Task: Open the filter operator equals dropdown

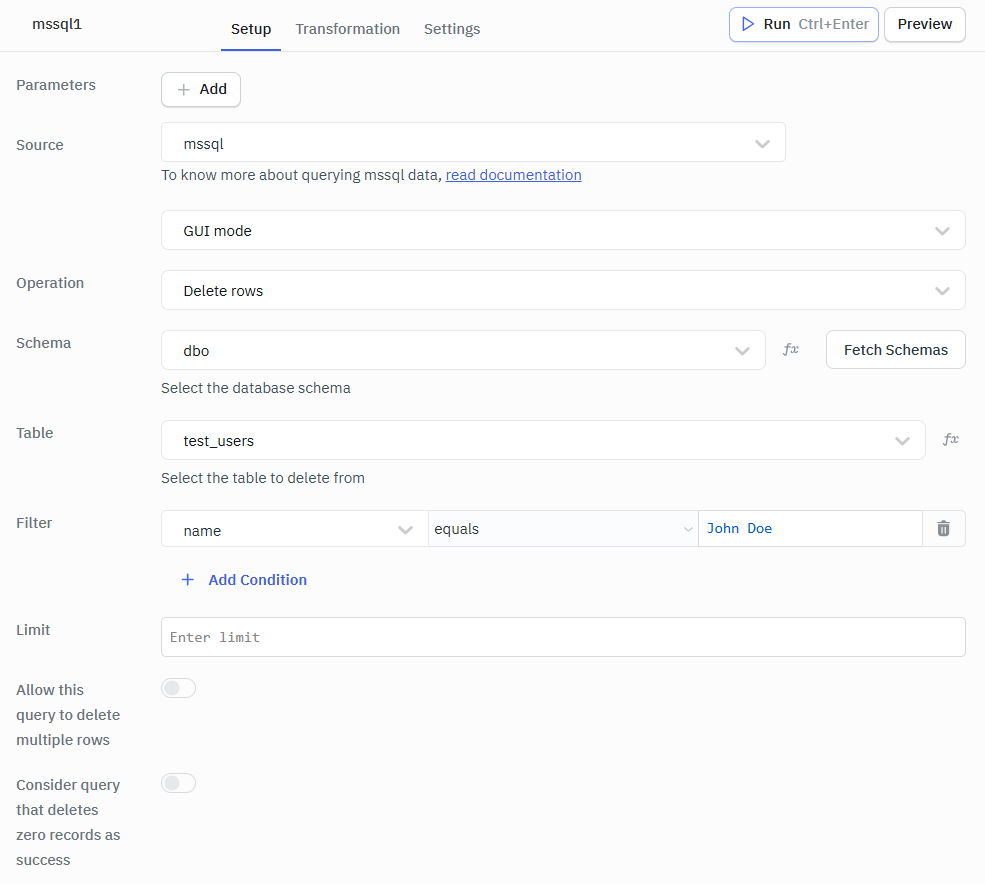Action: click(x=563, y=528)
